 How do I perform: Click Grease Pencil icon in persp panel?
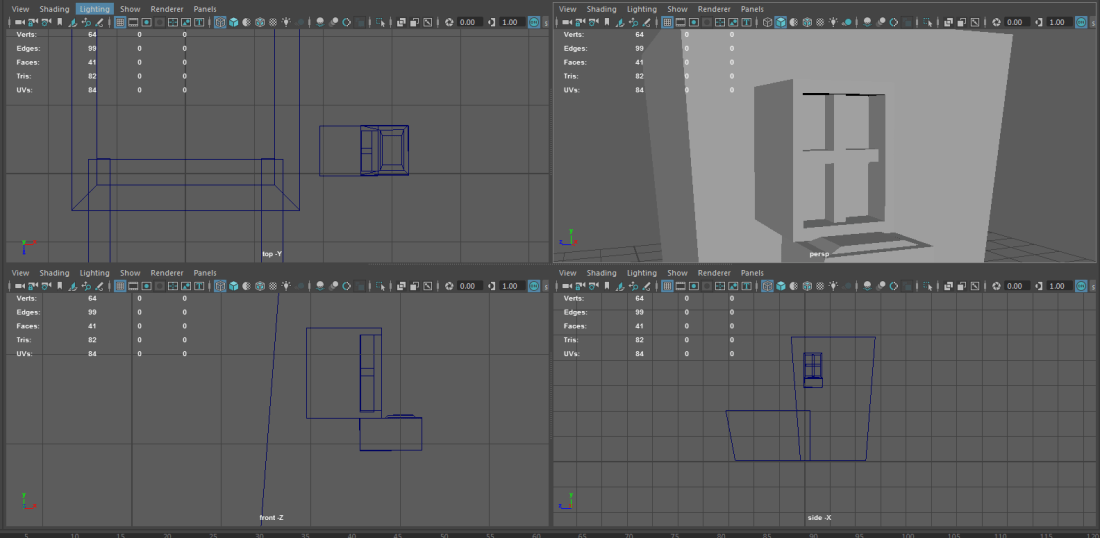pyautogui.click(x=646, y=22)
